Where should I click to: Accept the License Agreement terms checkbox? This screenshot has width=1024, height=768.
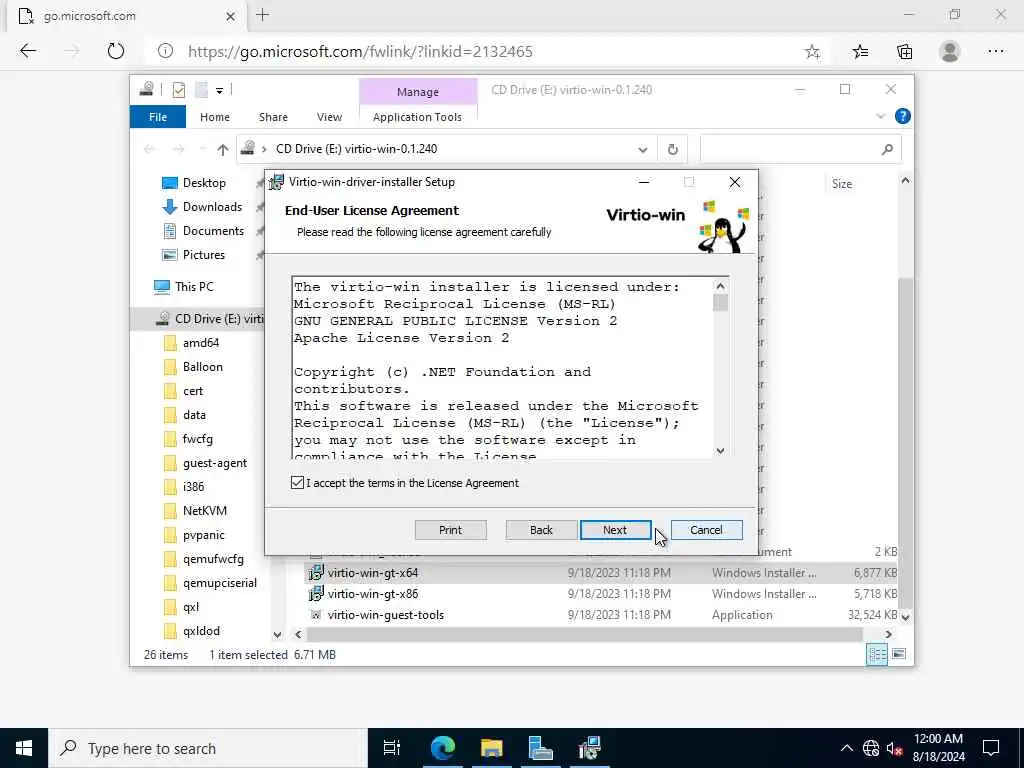pyautogui.click(x=297, y=483)
